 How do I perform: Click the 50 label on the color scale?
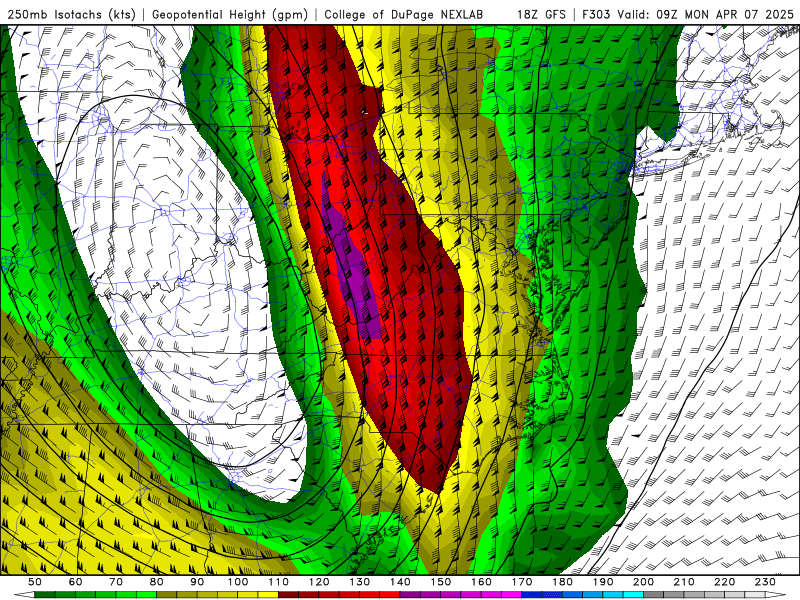pyautogui.click(x=35, y=582)
